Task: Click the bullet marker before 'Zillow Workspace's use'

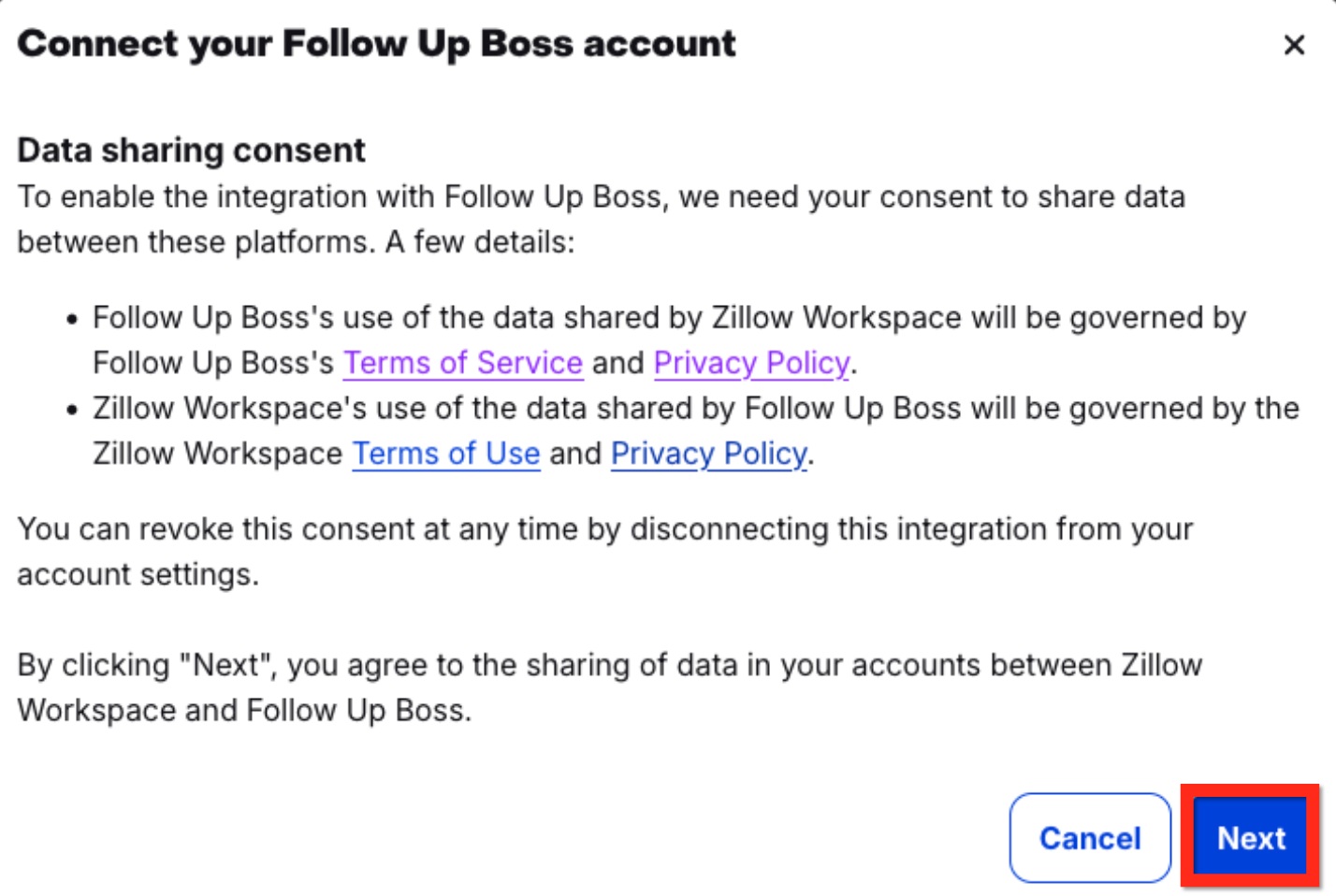Action: click(72, 410)
